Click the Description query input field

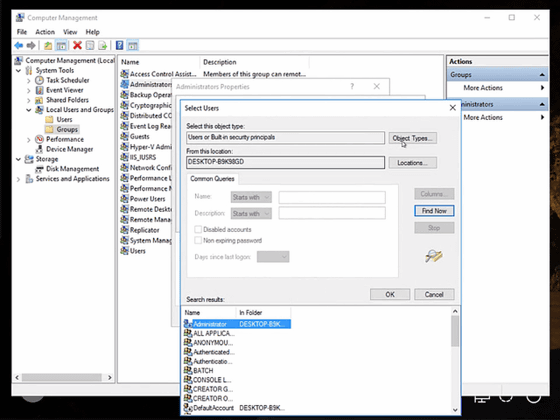point(332,213)
